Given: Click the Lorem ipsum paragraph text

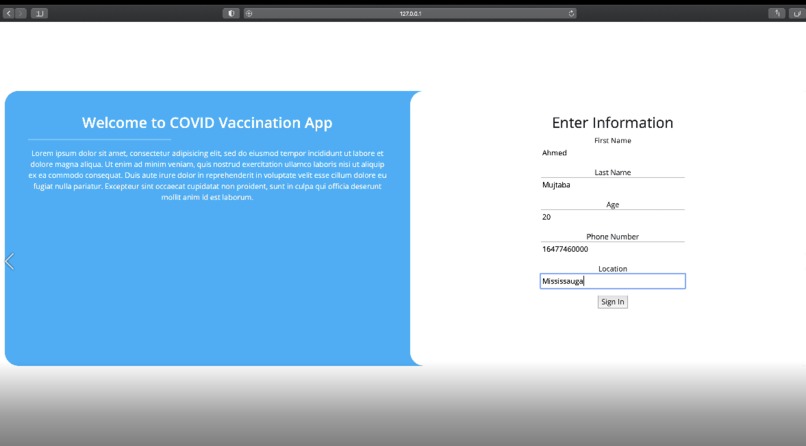Looking at the screenshot, I should point(207,175).
